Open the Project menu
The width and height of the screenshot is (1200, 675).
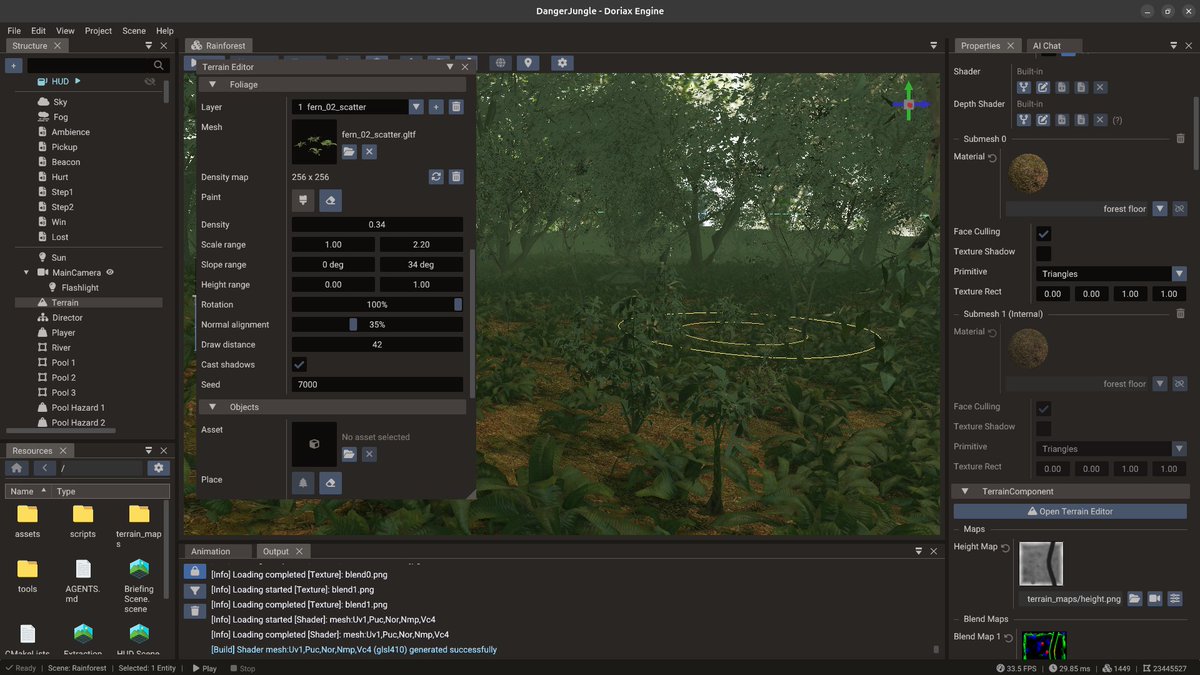click(x=98, y=31)
